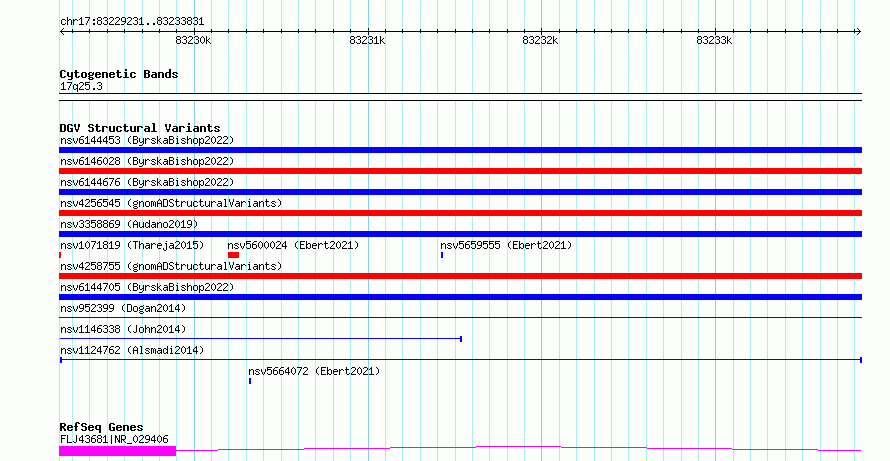The width and height of the screenshot is (890, 461).
Task: Click nsv4258755 (gnomADStructuralVariants) label
Action: pos(171,266)
